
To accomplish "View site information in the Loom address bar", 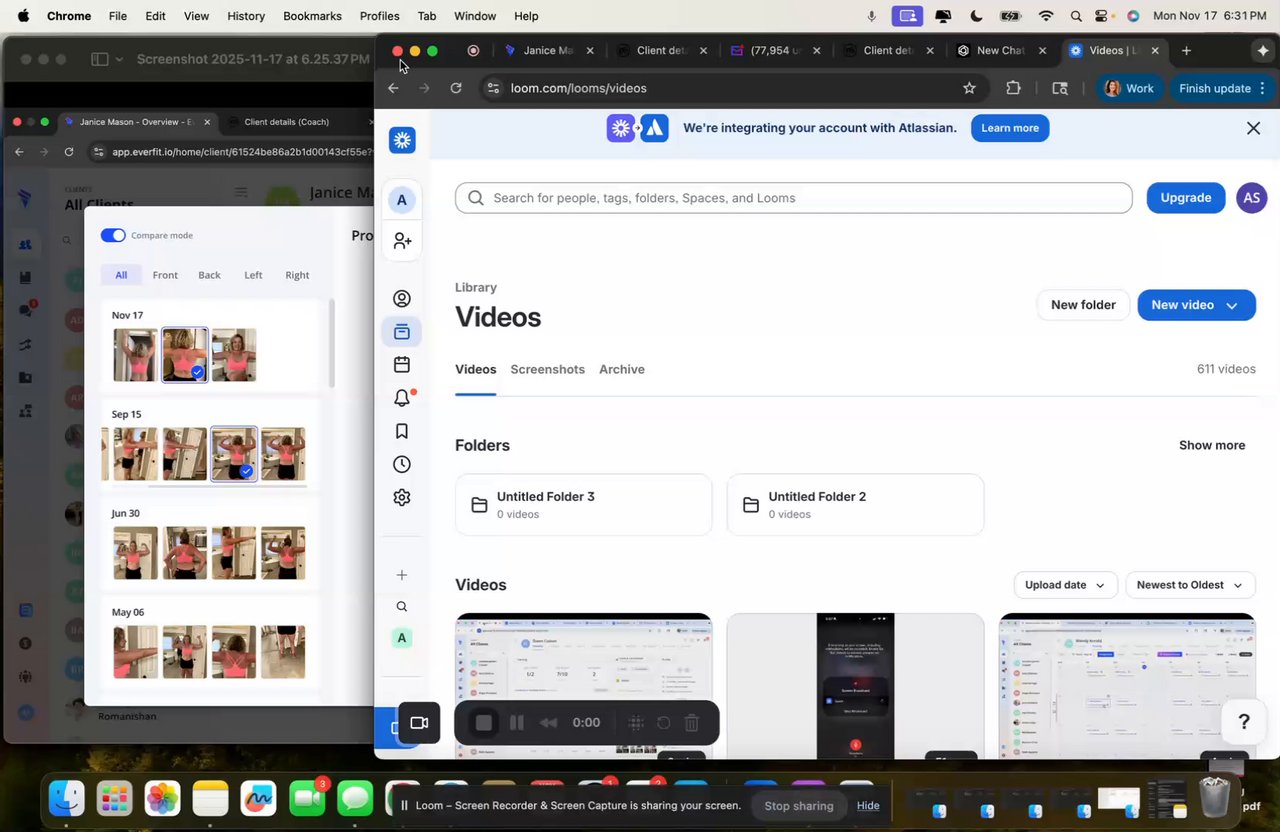I will (x=492, y=88).
